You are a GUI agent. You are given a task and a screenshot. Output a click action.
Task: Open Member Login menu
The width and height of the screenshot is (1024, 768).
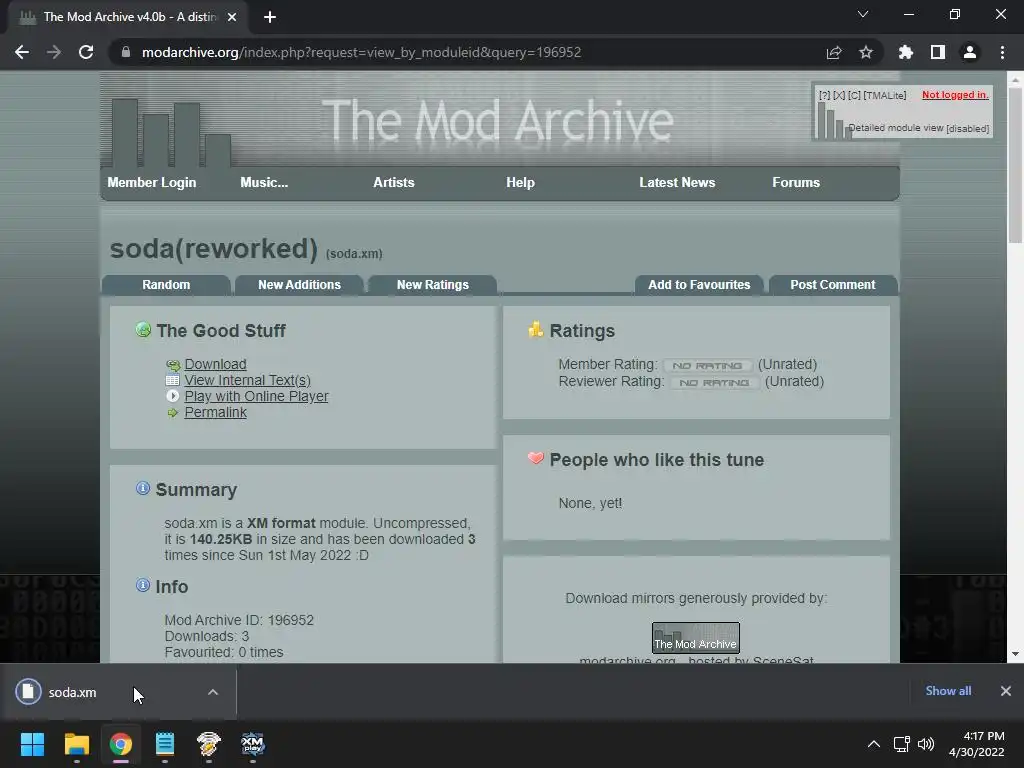point(152,183)
